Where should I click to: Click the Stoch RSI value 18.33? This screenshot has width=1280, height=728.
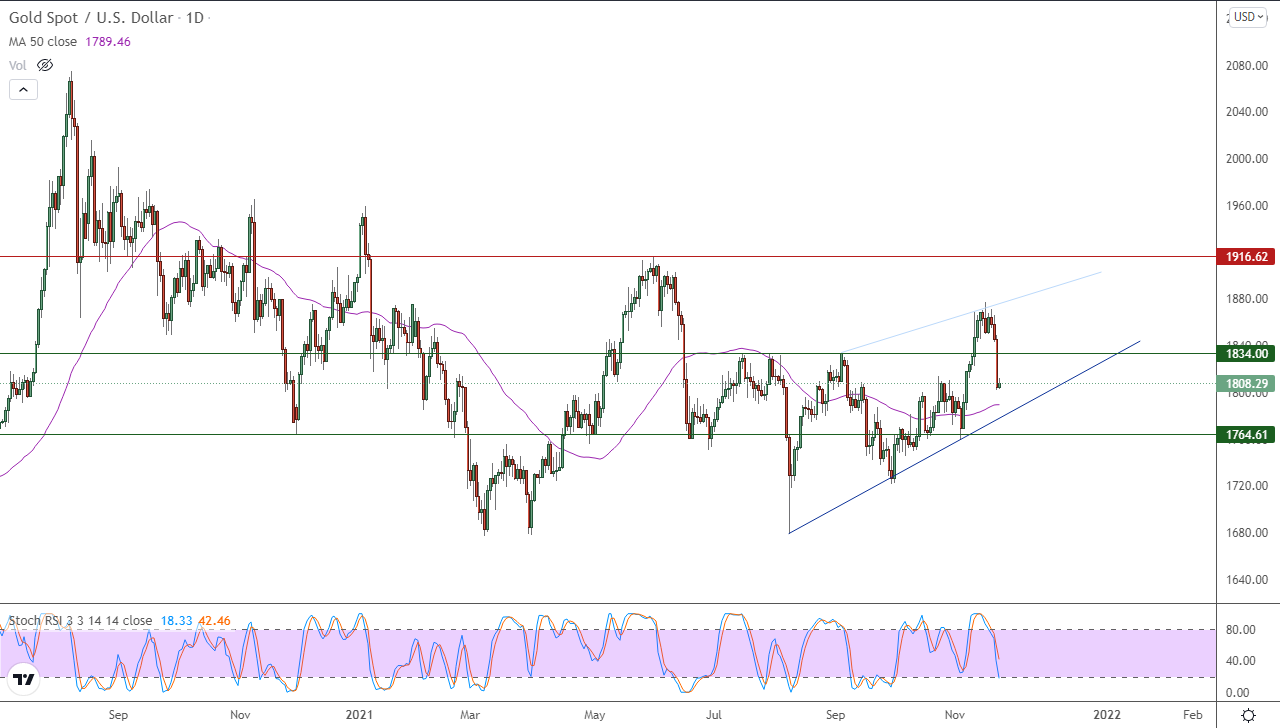coord(177,621)
